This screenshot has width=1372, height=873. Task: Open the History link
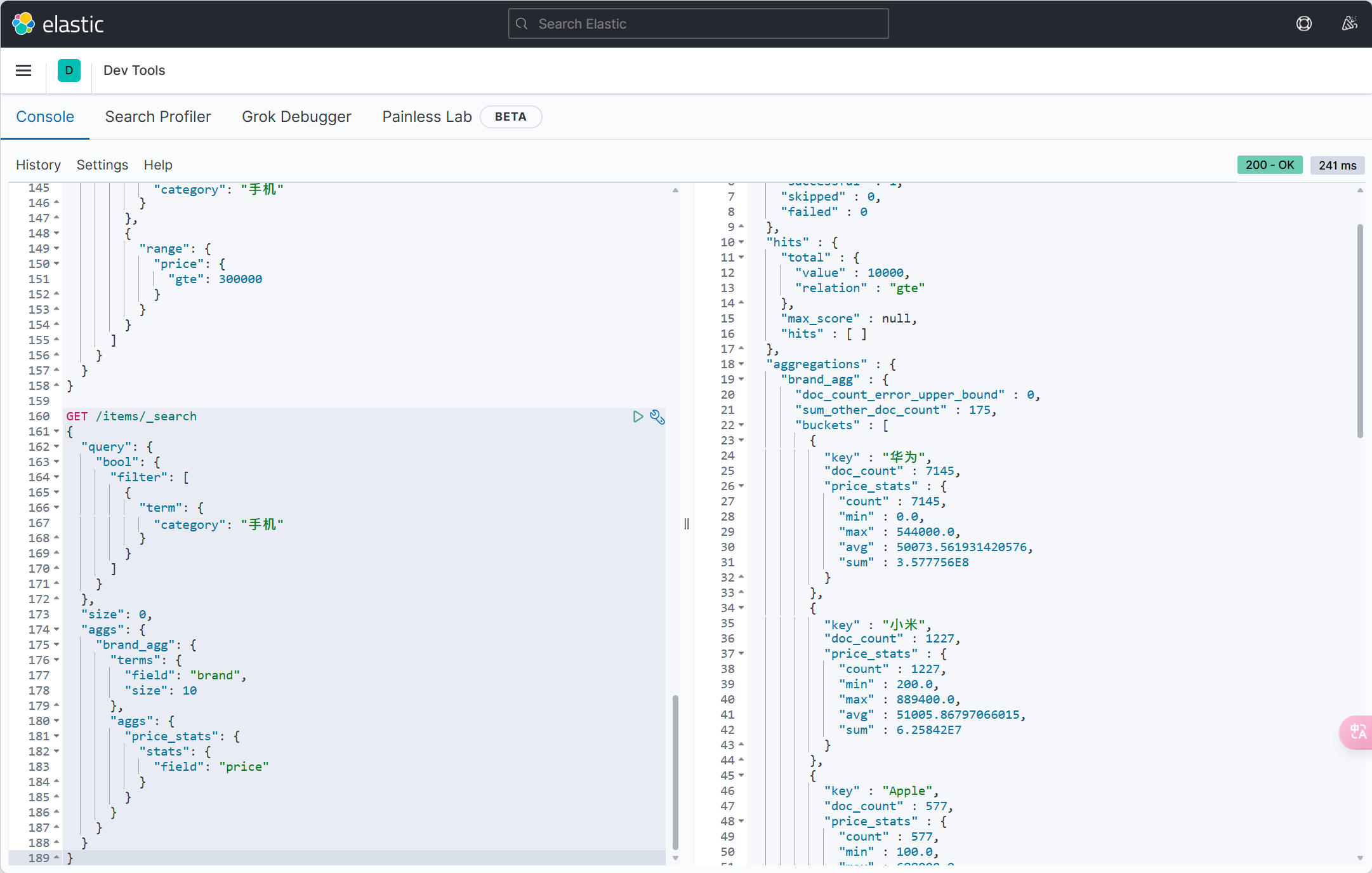[x=38, y=165]
